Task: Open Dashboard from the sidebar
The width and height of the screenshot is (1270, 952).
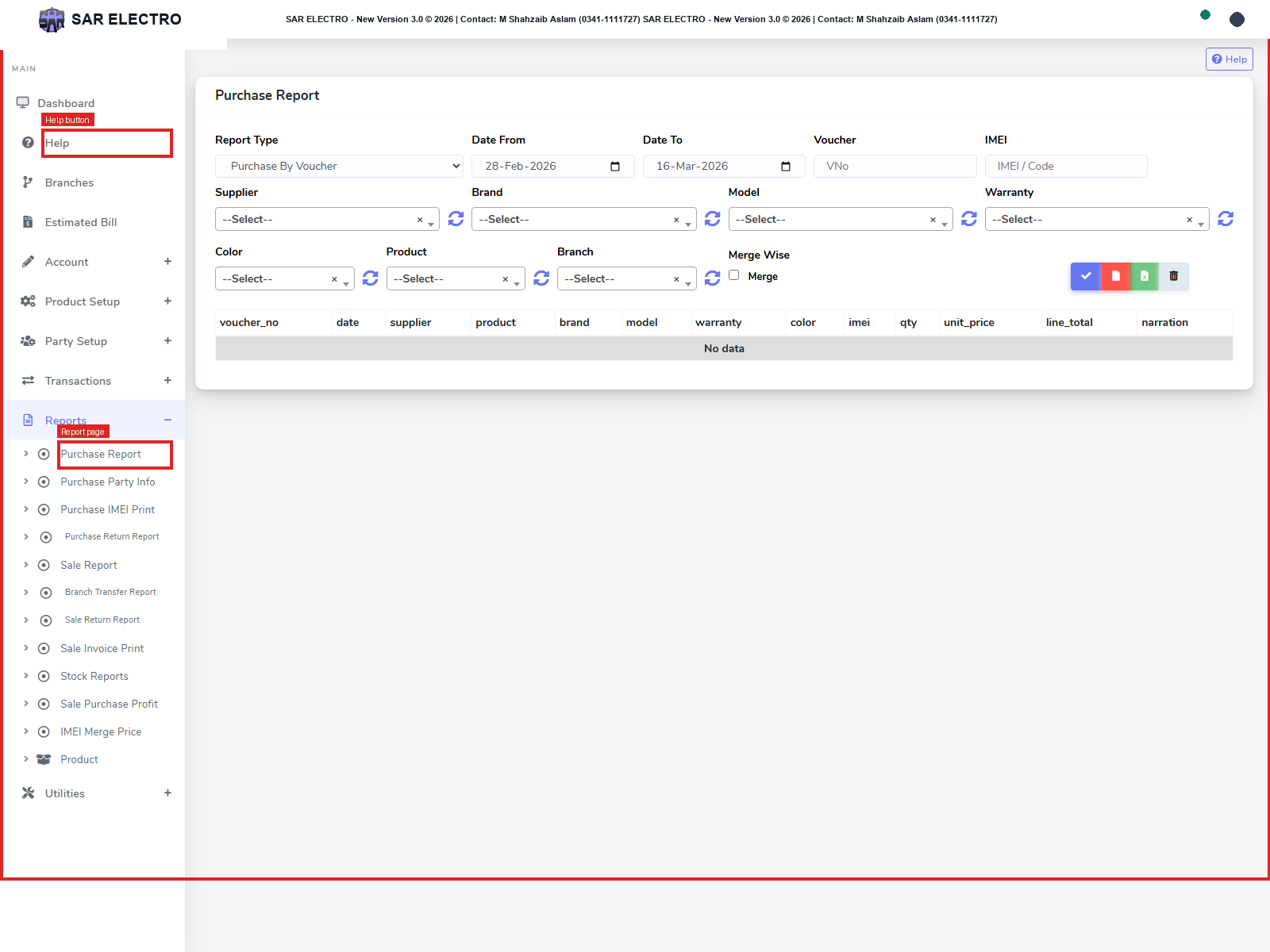Action: 66,103
